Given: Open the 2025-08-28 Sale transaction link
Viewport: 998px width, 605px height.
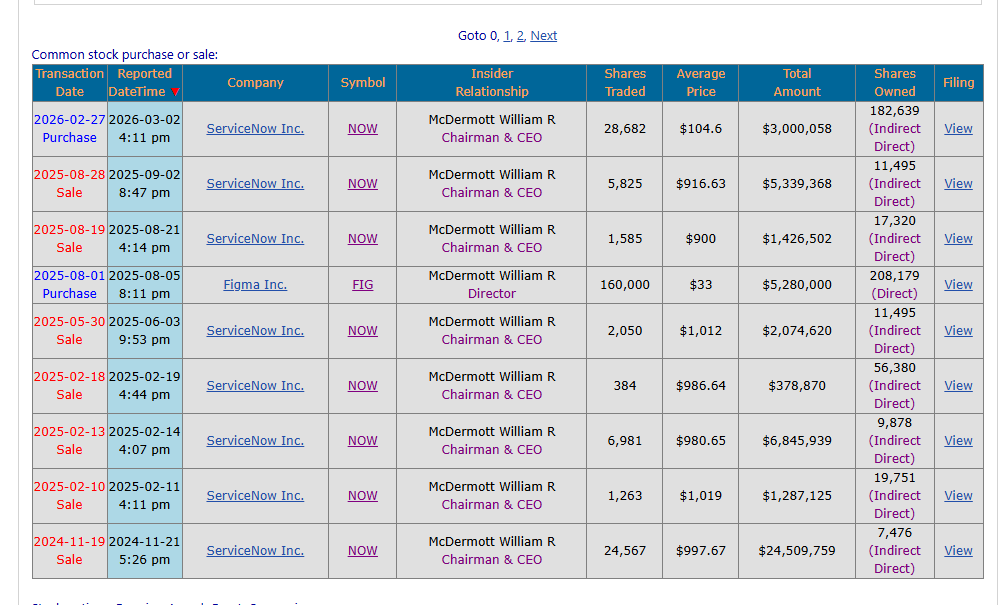Looking at the screenshot, I should click(x=69, y=183).
